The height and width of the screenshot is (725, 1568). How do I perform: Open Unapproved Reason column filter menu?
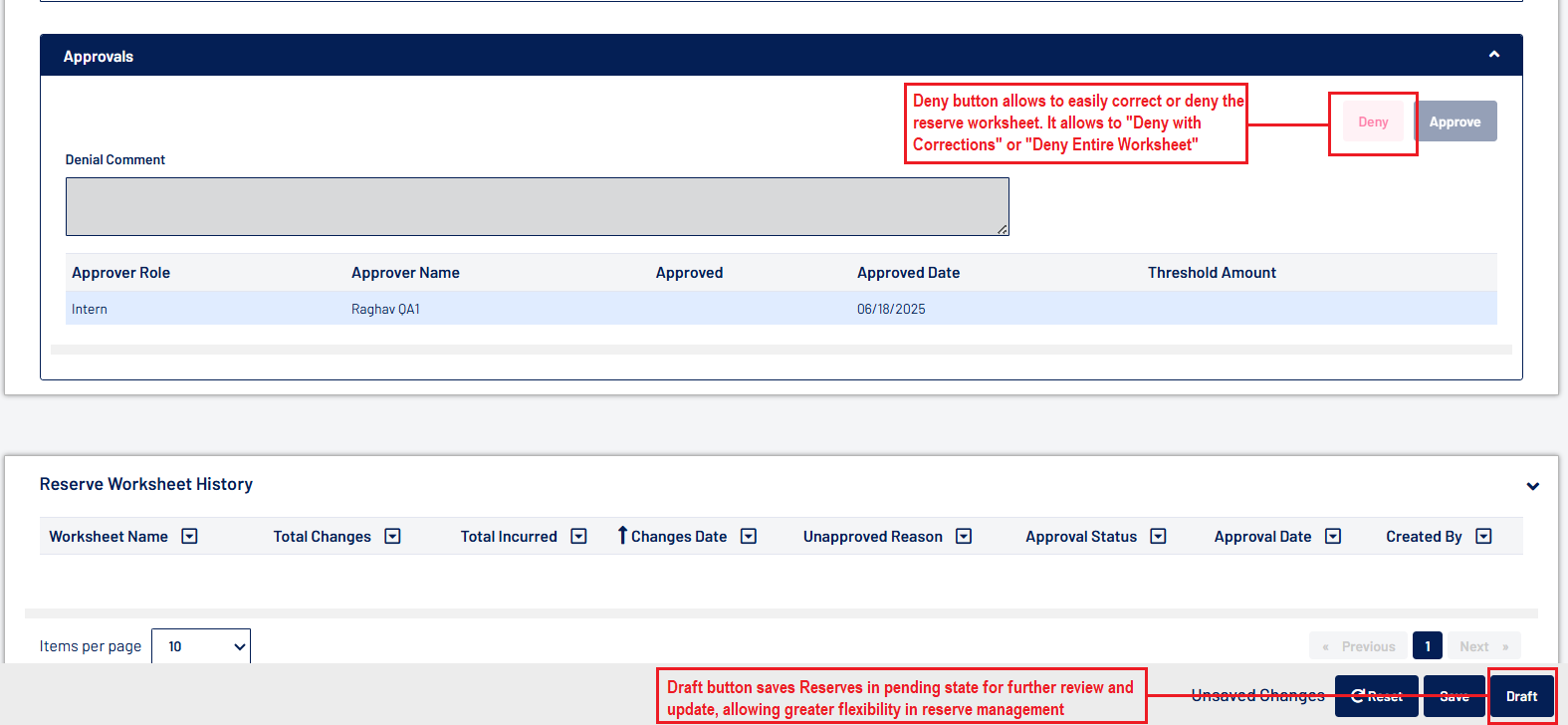(964, 537)
